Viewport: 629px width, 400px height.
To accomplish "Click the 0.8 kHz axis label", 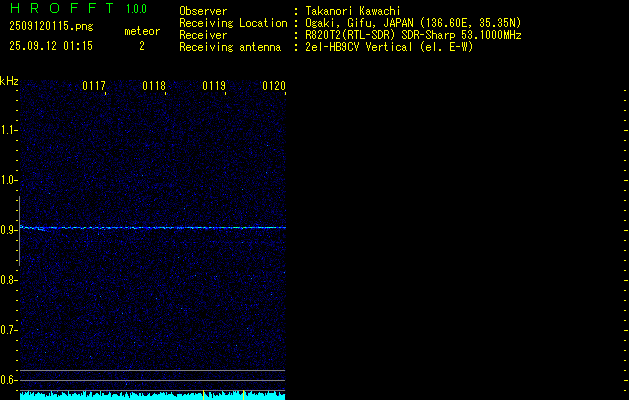I will (8, 280).
